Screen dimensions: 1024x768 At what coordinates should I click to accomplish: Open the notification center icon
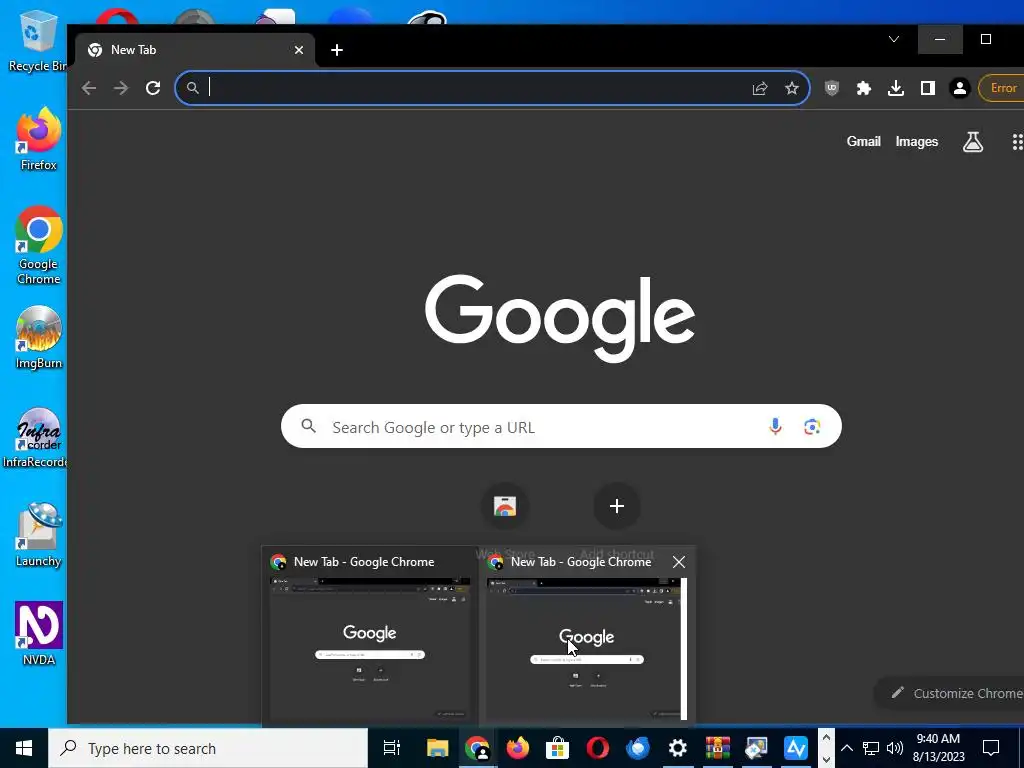click(991, 748)
